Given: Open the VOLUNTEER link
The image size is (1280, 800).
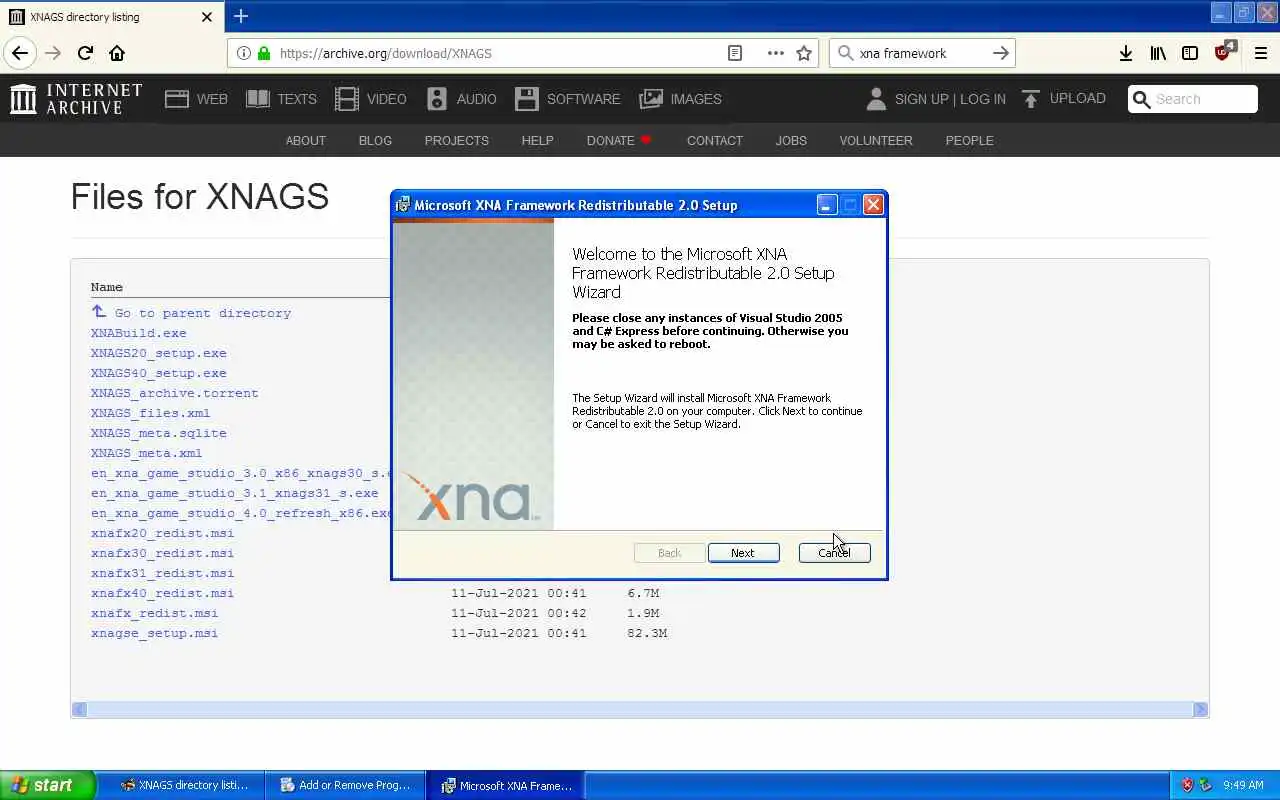Looking at the screenshot, I should 876,140.
